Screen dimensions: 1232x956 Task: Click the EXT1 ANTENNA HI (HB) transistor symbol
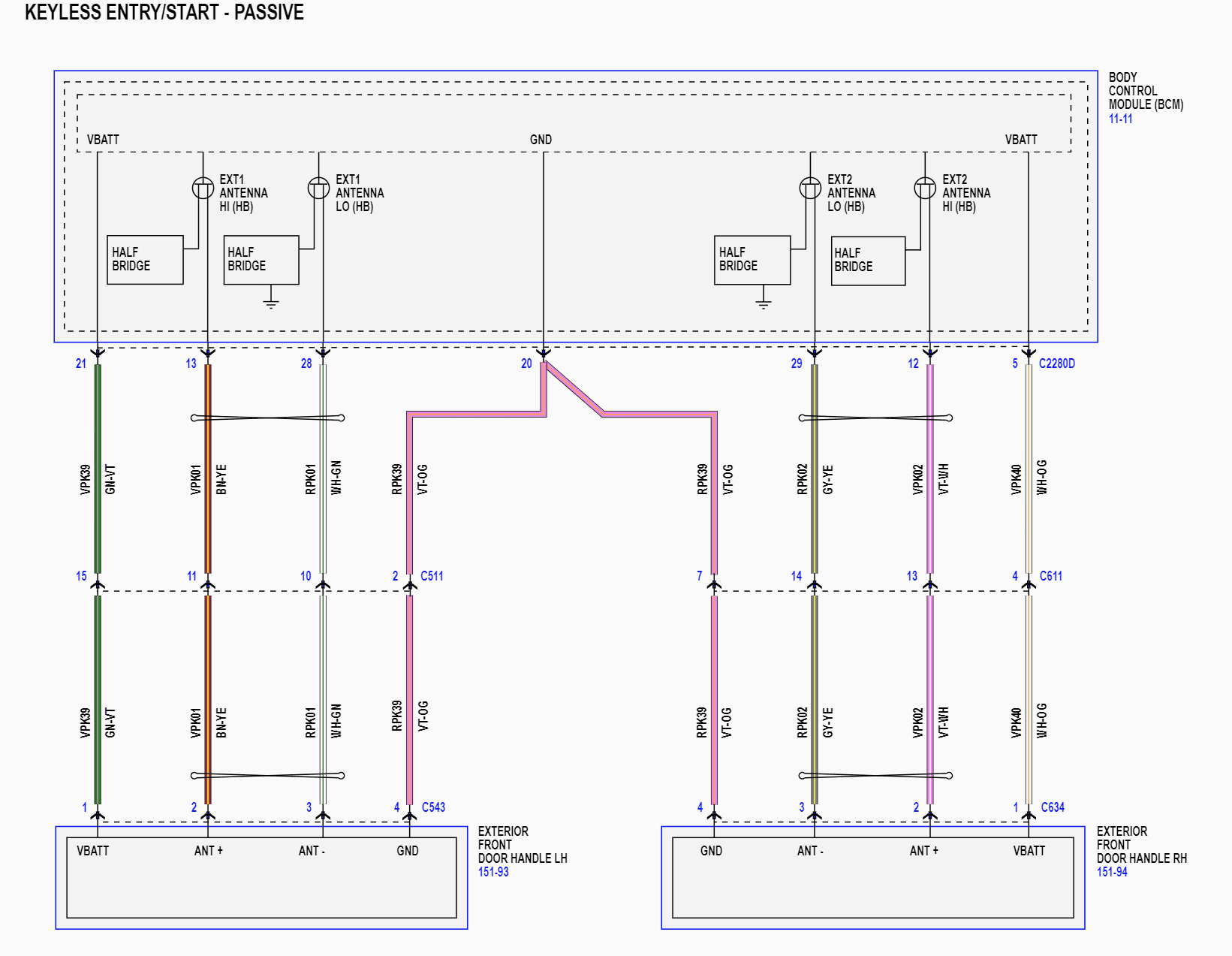[203, 188]
